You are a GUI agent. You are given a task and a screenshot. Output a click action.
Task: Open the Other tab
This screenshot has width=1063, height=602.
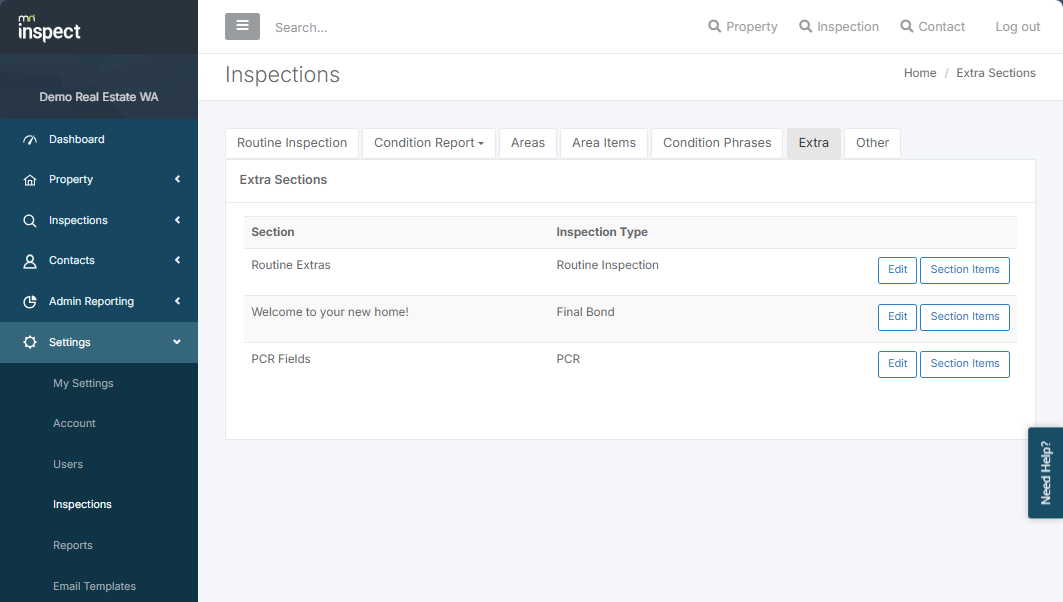(872, 143)
